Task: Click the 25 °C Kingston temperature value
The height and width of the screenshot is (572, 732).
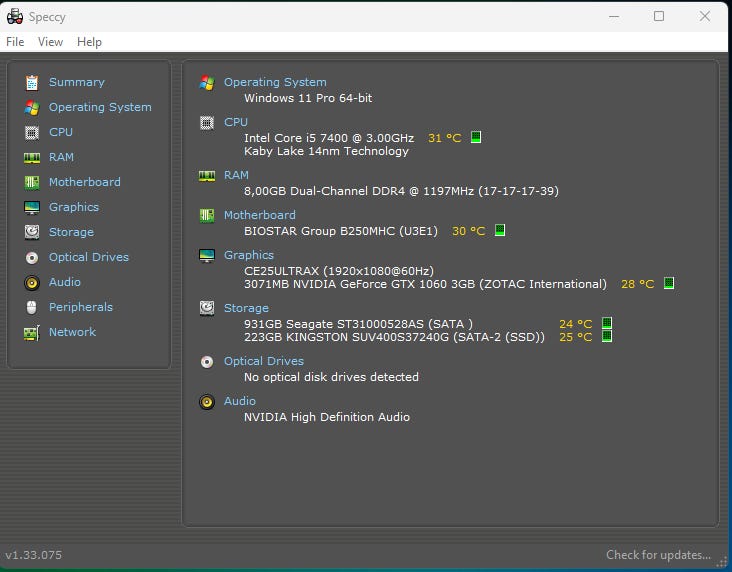Action: [575, 337]
